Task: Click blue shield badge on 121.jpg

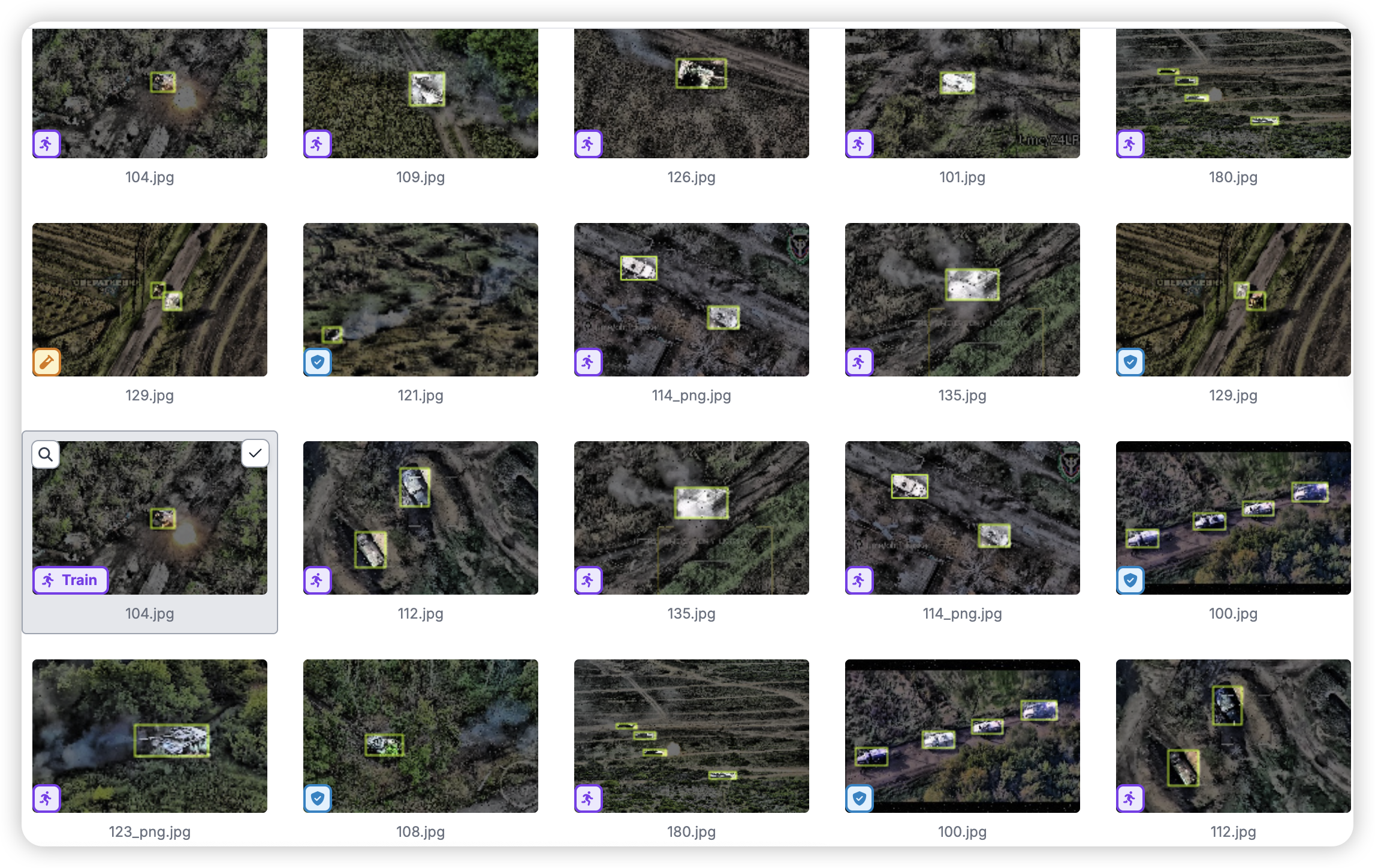Action: coord(318,362)
